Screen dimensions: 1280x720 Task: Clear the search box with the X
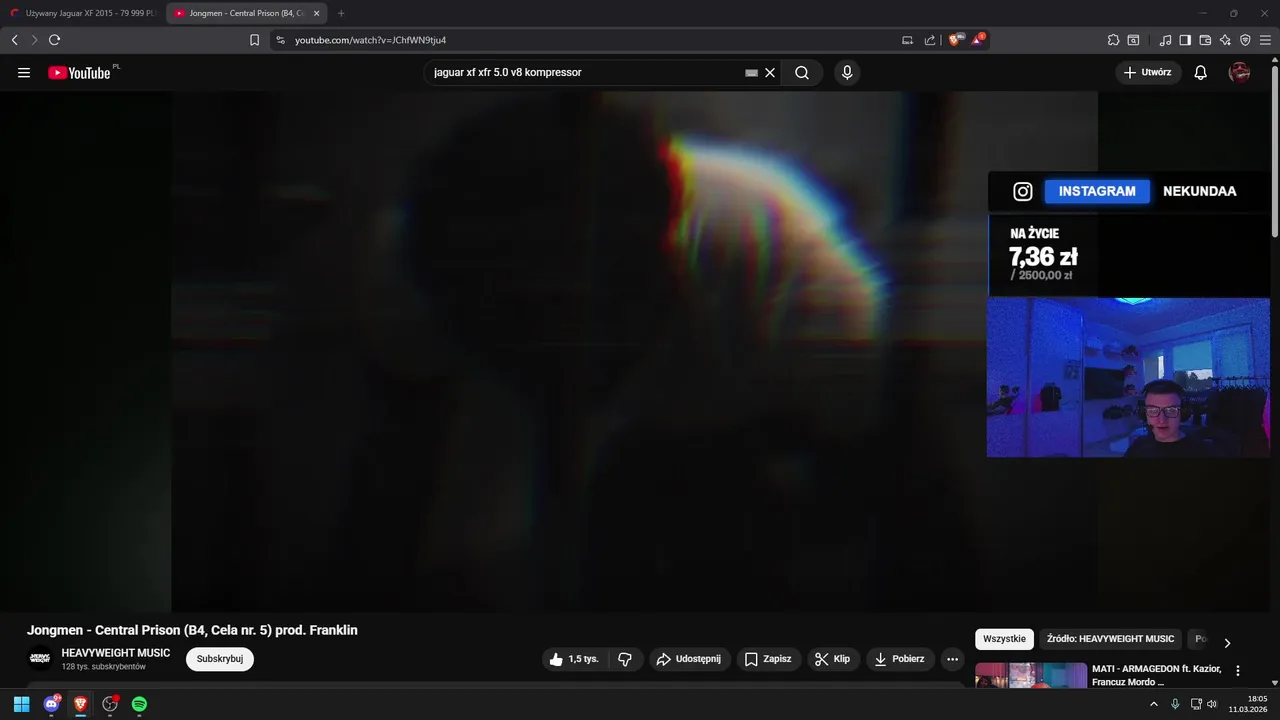click(770, 73)
